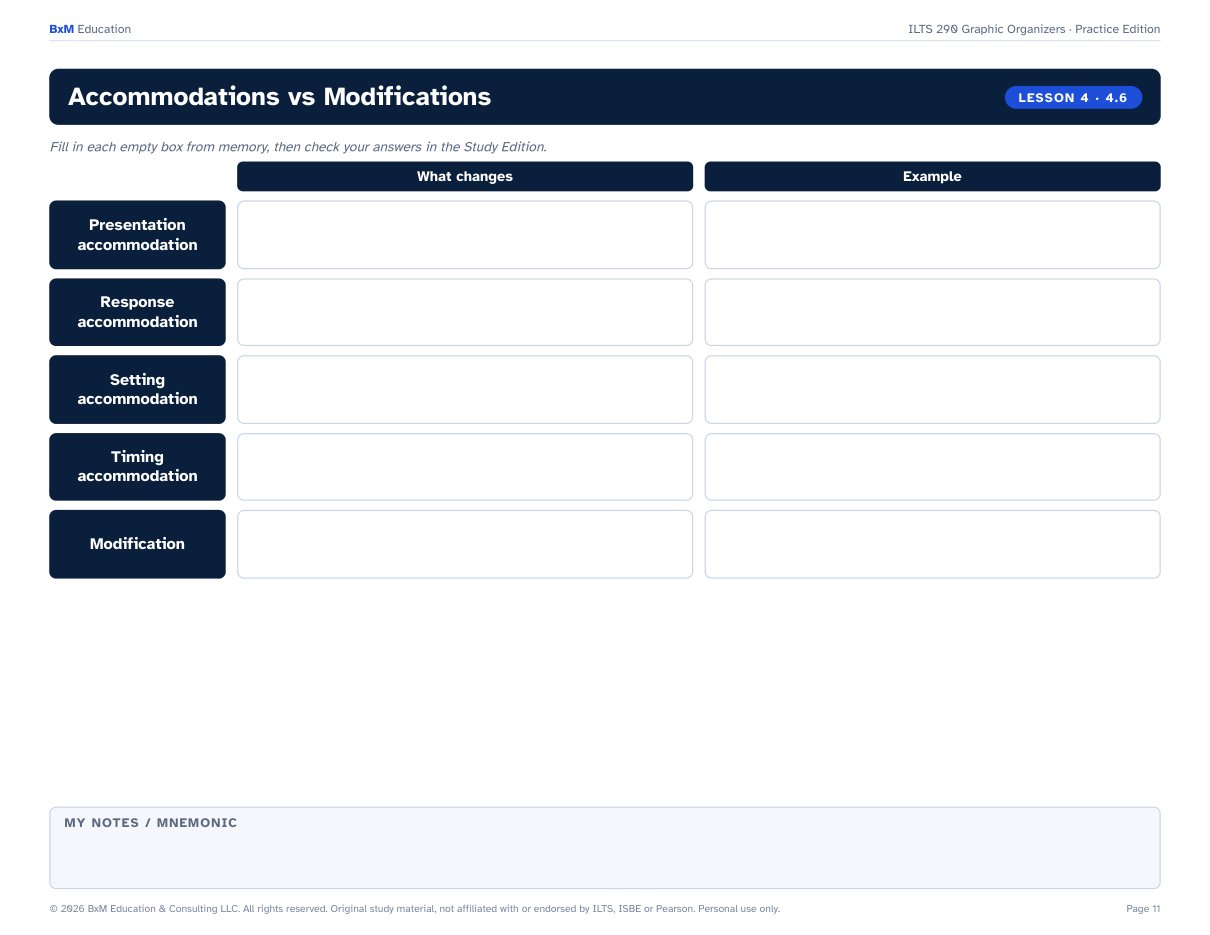Click the "Page 11" page number

point(1143,909)
